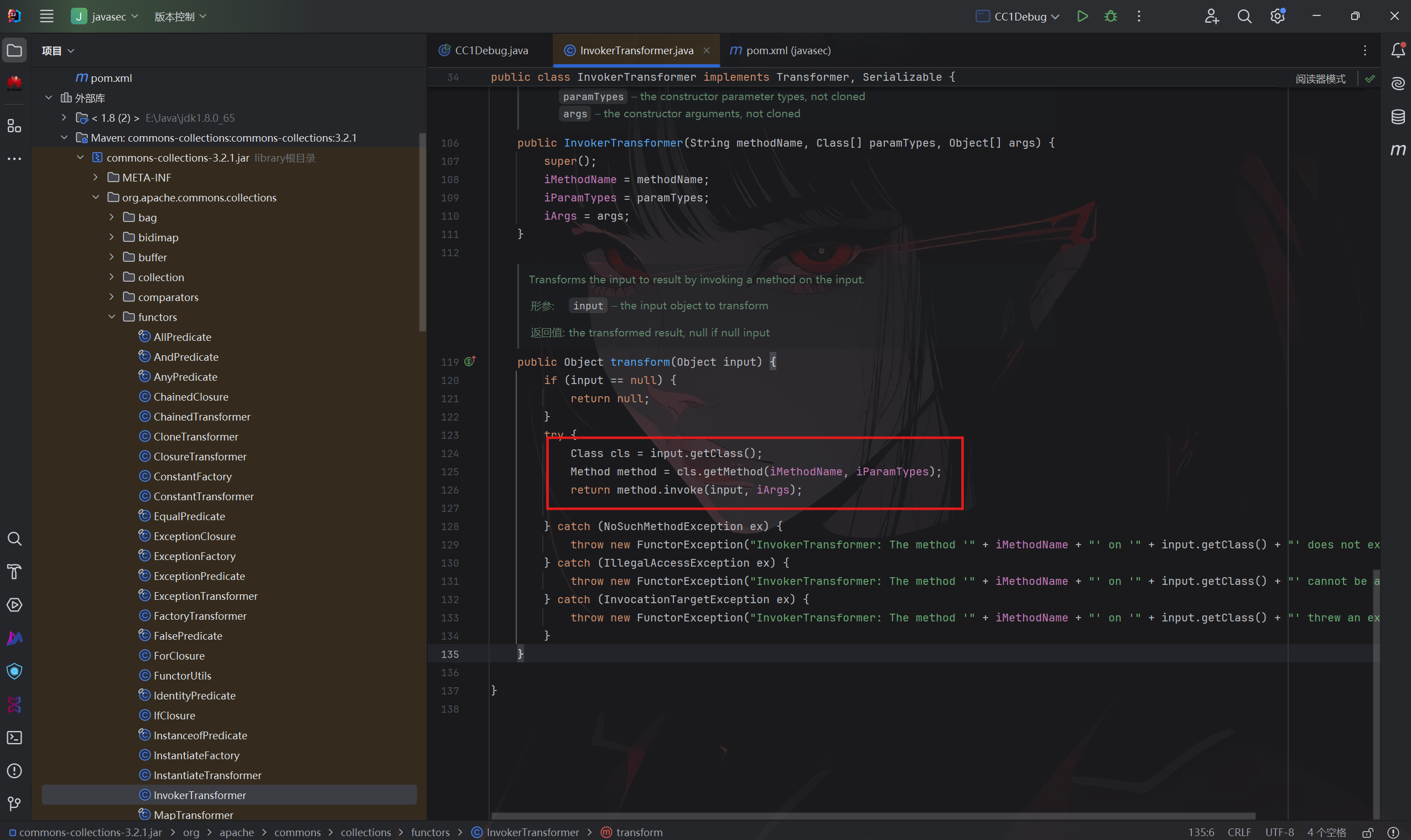Run the CC1Debug configuration
This screenshot has width=1411, height=840.
point(1082,17)
